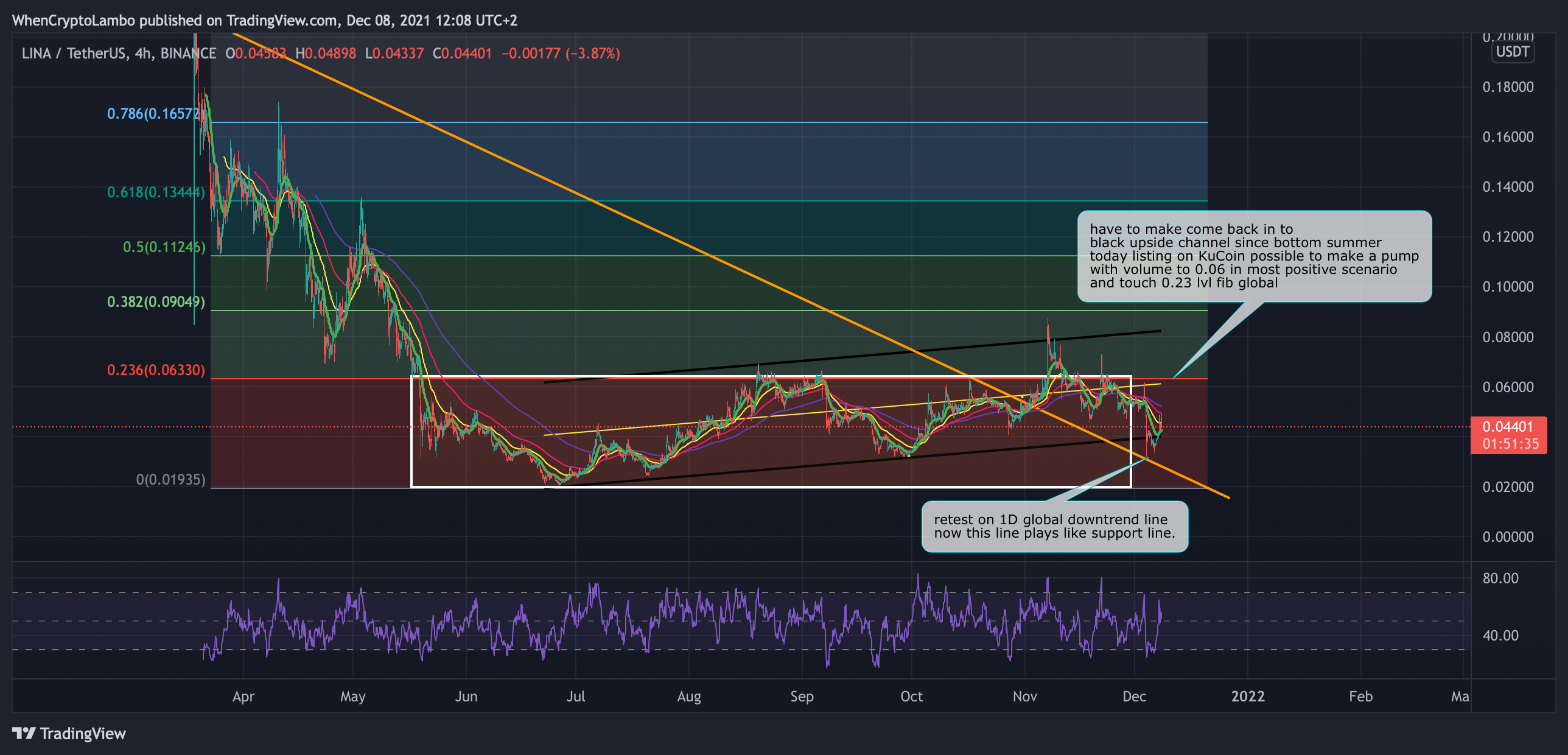Select the KuCoin listing comment callout
Screen dimensions: 1568x755
coord(1254,256)
